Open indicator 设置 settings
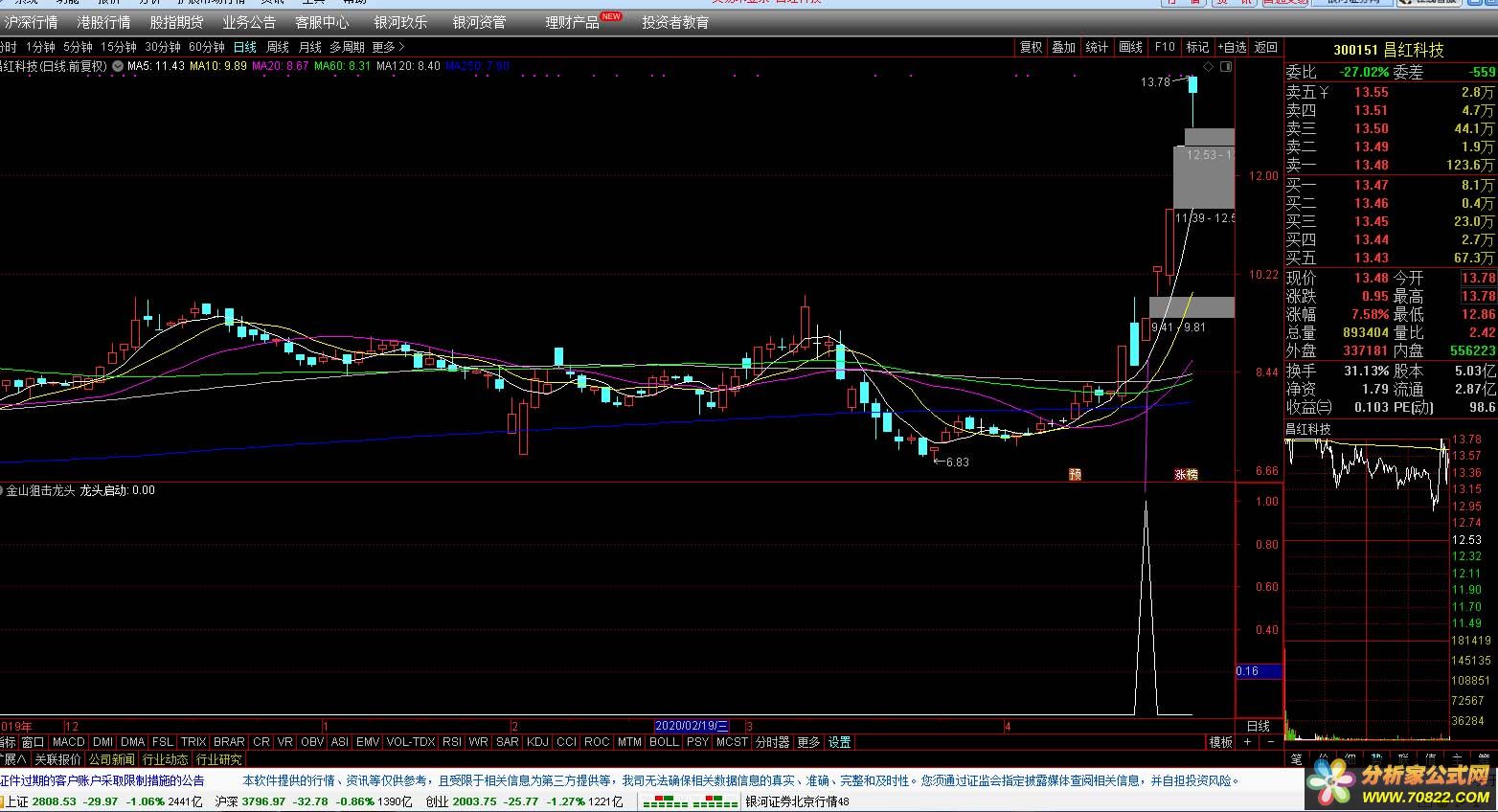 coord(840,742)
